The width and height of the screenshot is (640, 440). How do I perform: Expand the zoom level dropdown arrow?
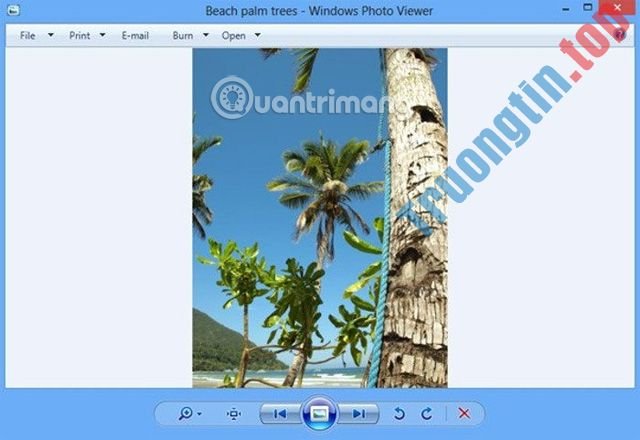pos(199,414)
